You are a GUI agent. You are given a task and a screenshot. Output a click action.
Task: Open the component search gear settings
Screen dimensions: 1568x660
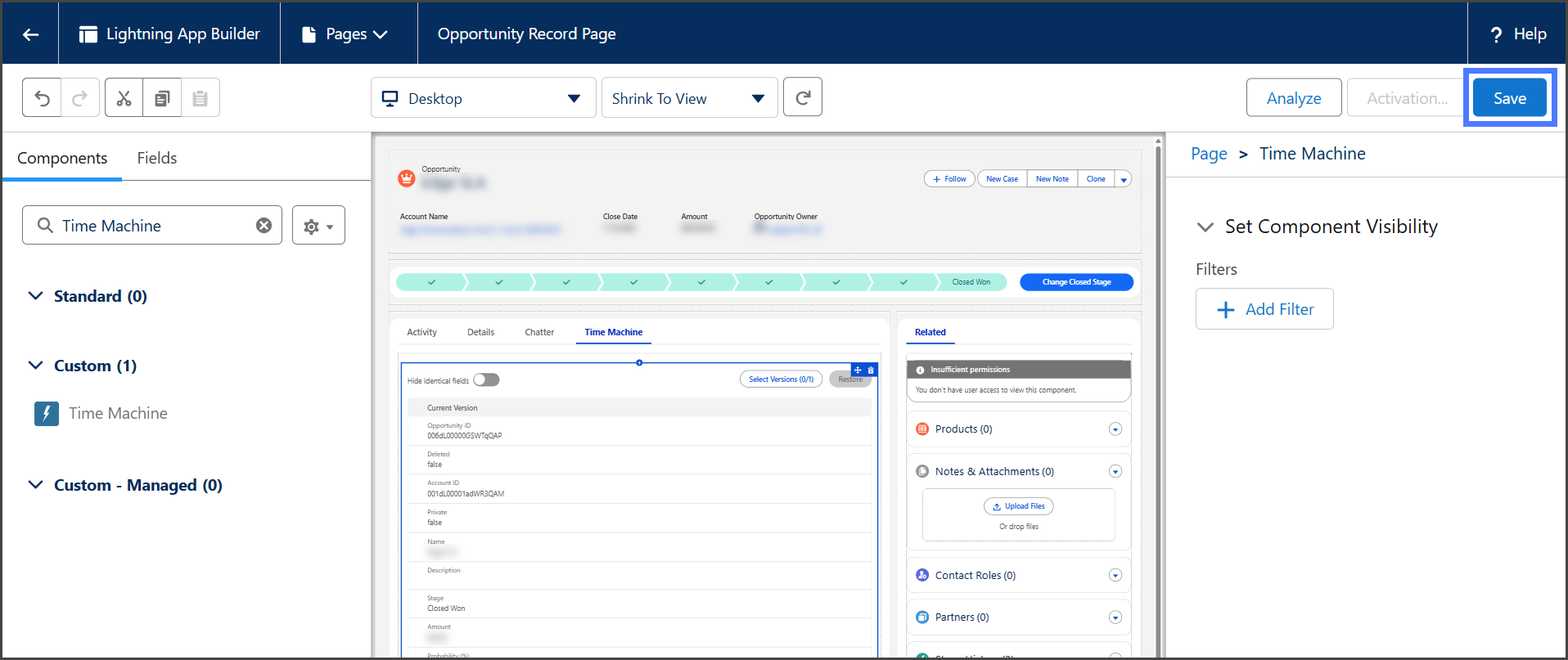click(x=318, y=226)
